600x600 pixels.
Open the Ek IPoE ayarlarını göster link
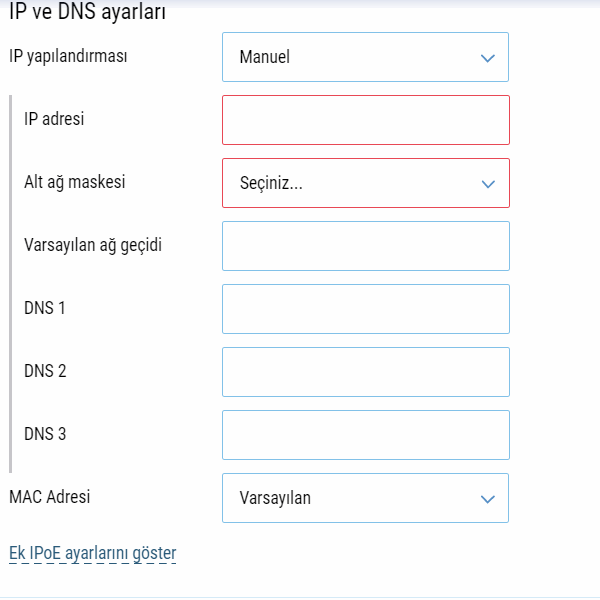coord(92,552)
